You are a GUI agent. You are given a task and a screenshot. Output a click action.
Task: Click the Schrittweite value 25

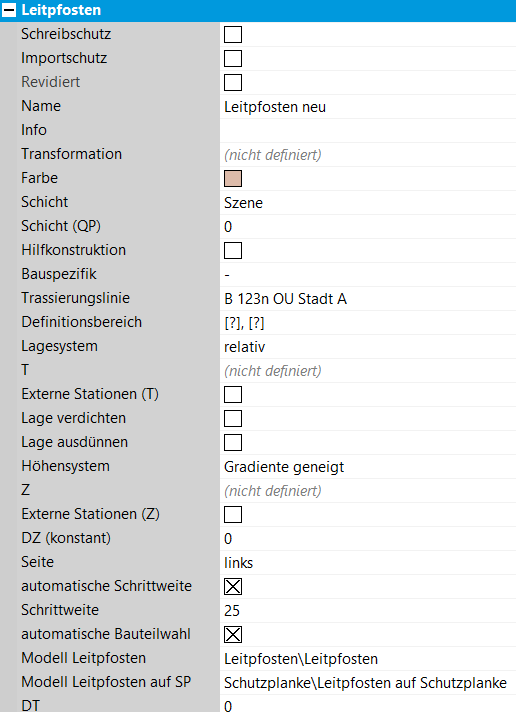tap(368, 611)
